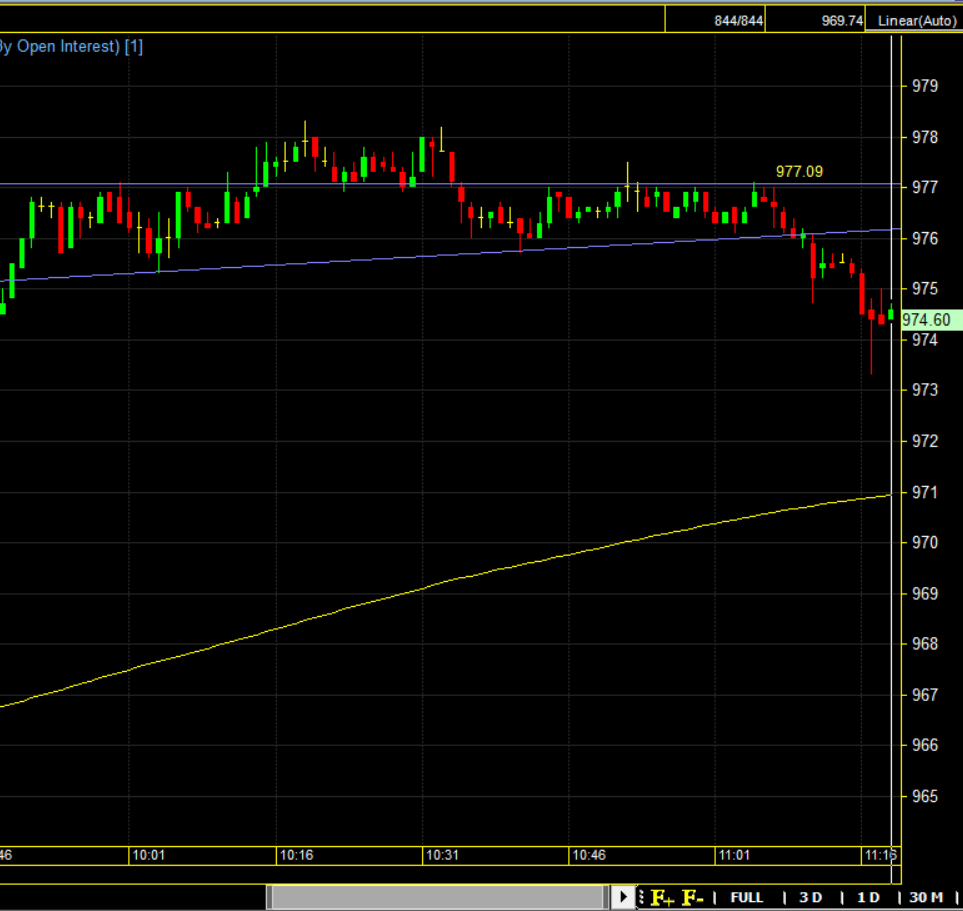The height and width of the screenshot is (911, 963).
Task: Click the 967 price axis label
Action: click(925, 695)
